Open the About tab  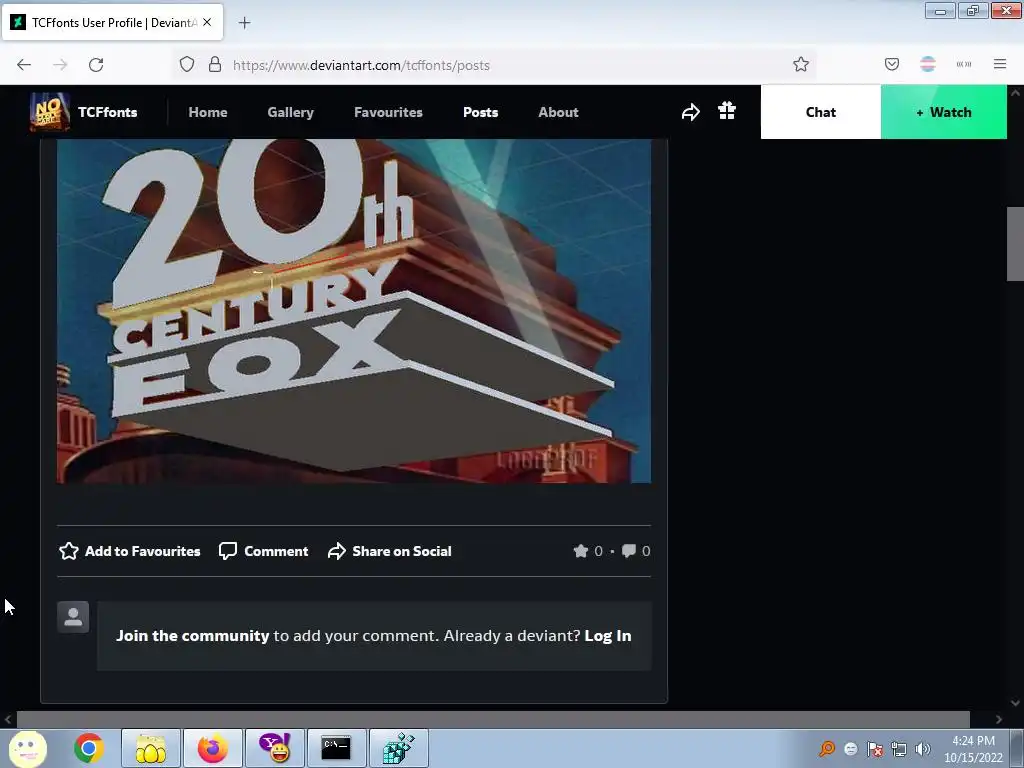click(x=558, y=112)
